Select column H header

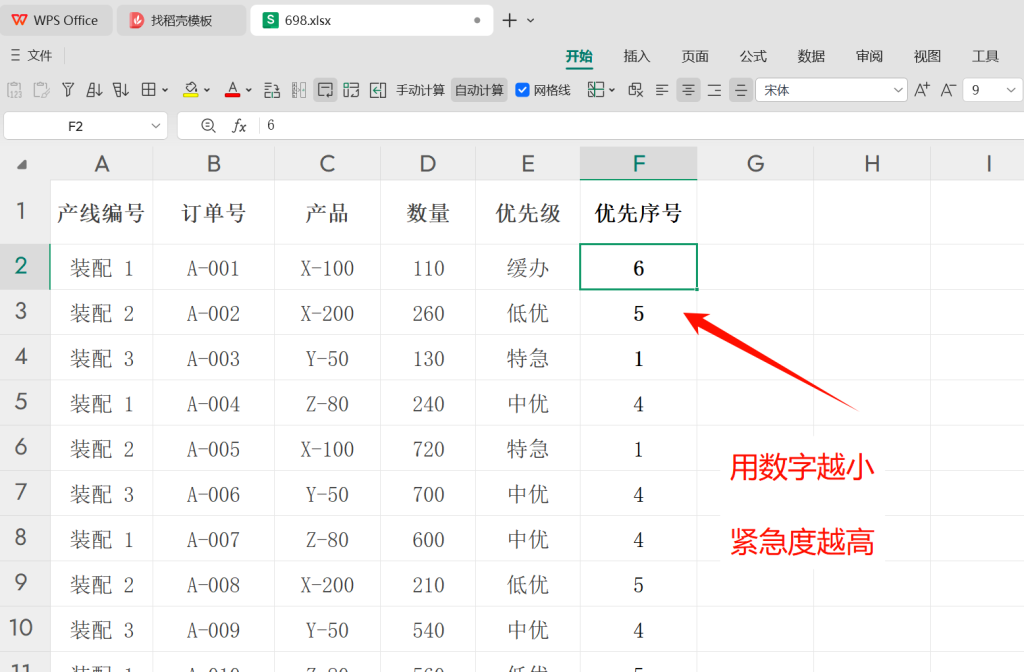coord(872,163)
